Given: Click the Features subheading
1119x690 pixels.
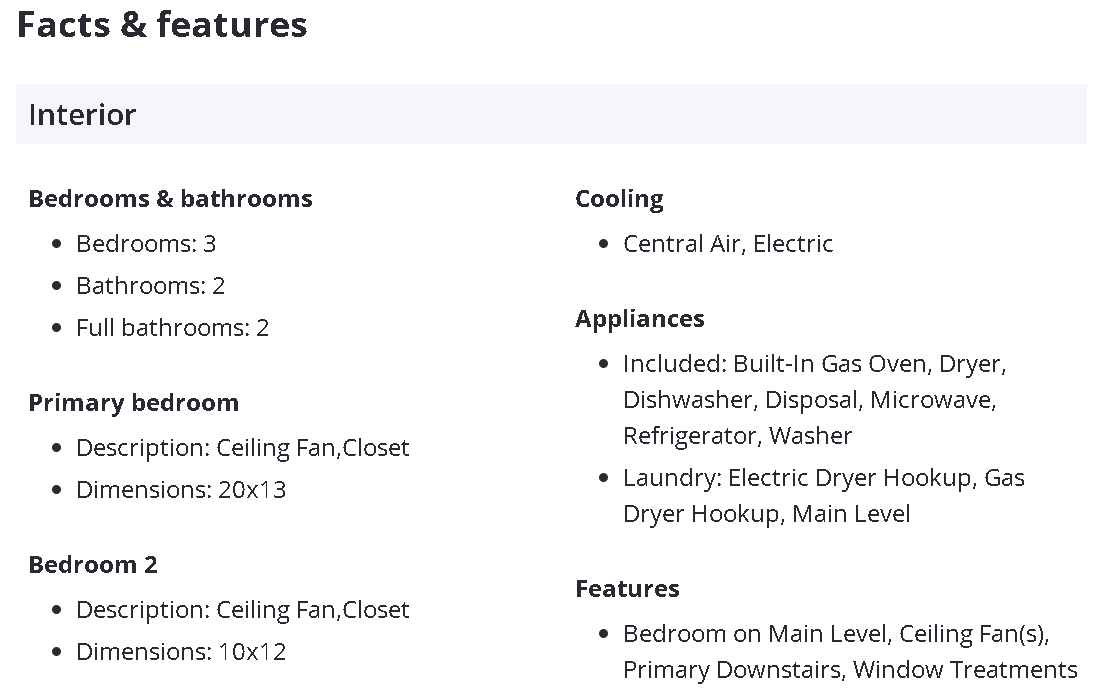Looking at the screenshot, I should coord(627,588).
